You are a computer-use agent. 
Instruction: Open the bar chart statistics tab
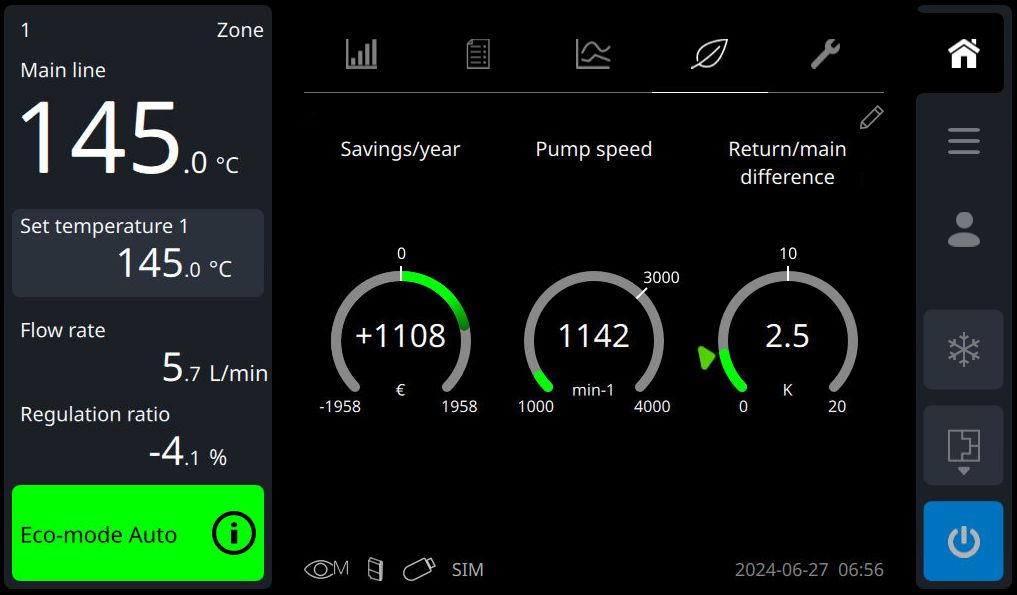(x=361, y=54)
